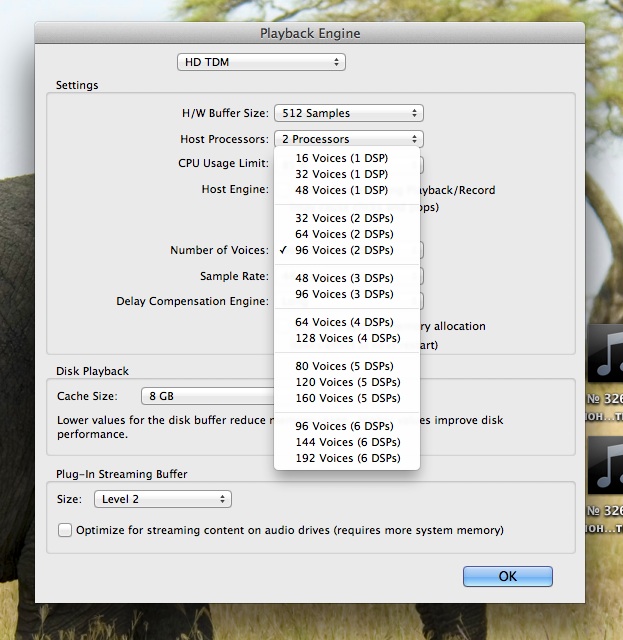This screenshot has height=640, width=623.
Task: Select 32 Voices (1 DSP)
Action: coord(347,174)
